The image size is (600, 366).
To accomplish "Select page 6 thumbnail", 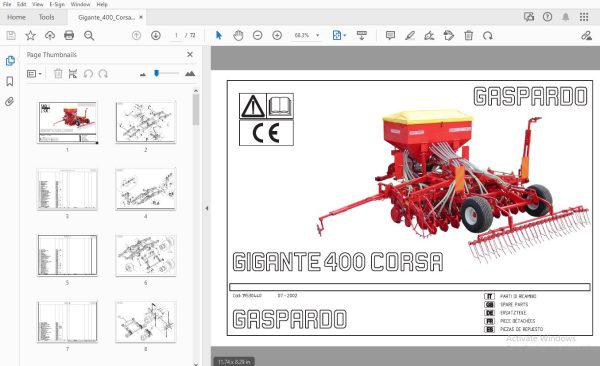I will 146,255.
